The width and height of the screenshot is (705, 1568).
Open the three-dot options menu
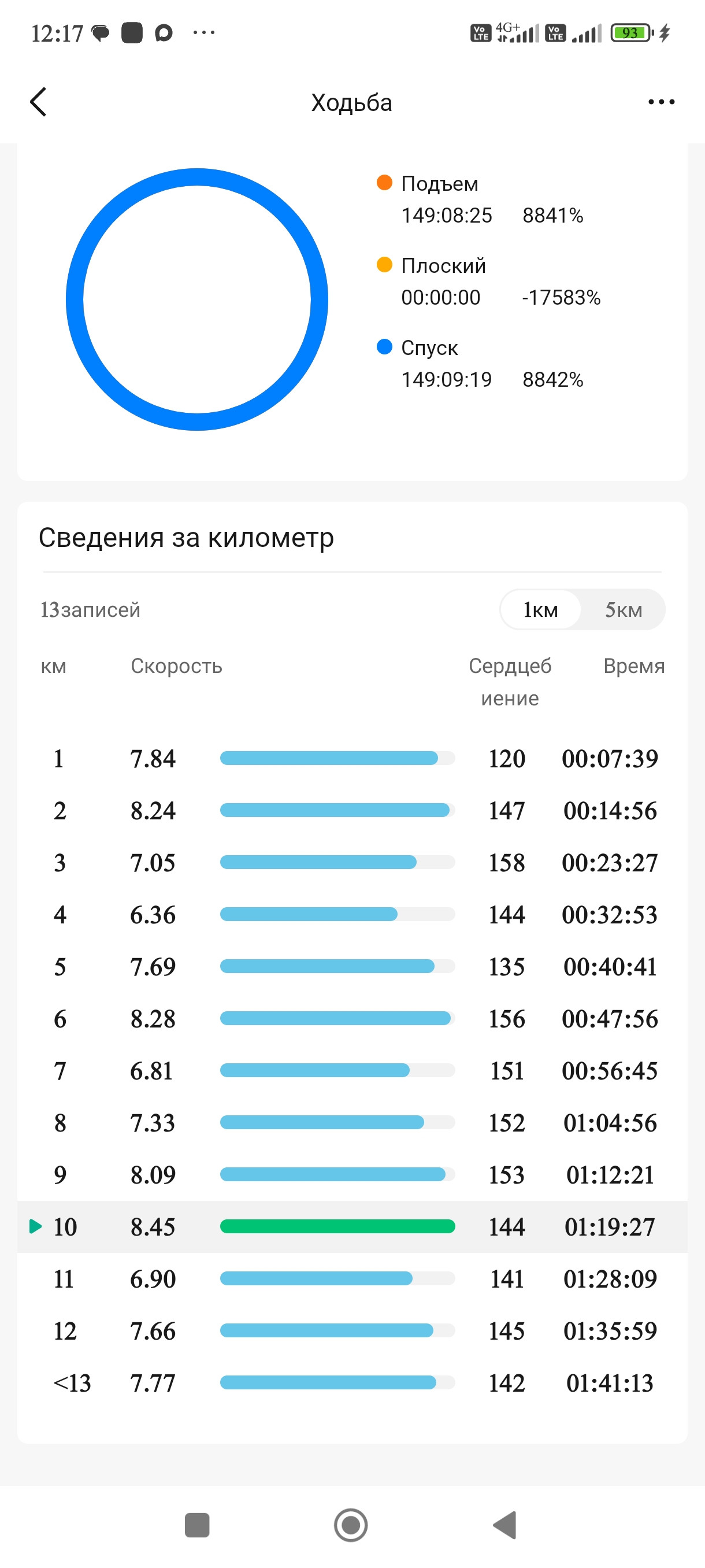tap(661, 102)
